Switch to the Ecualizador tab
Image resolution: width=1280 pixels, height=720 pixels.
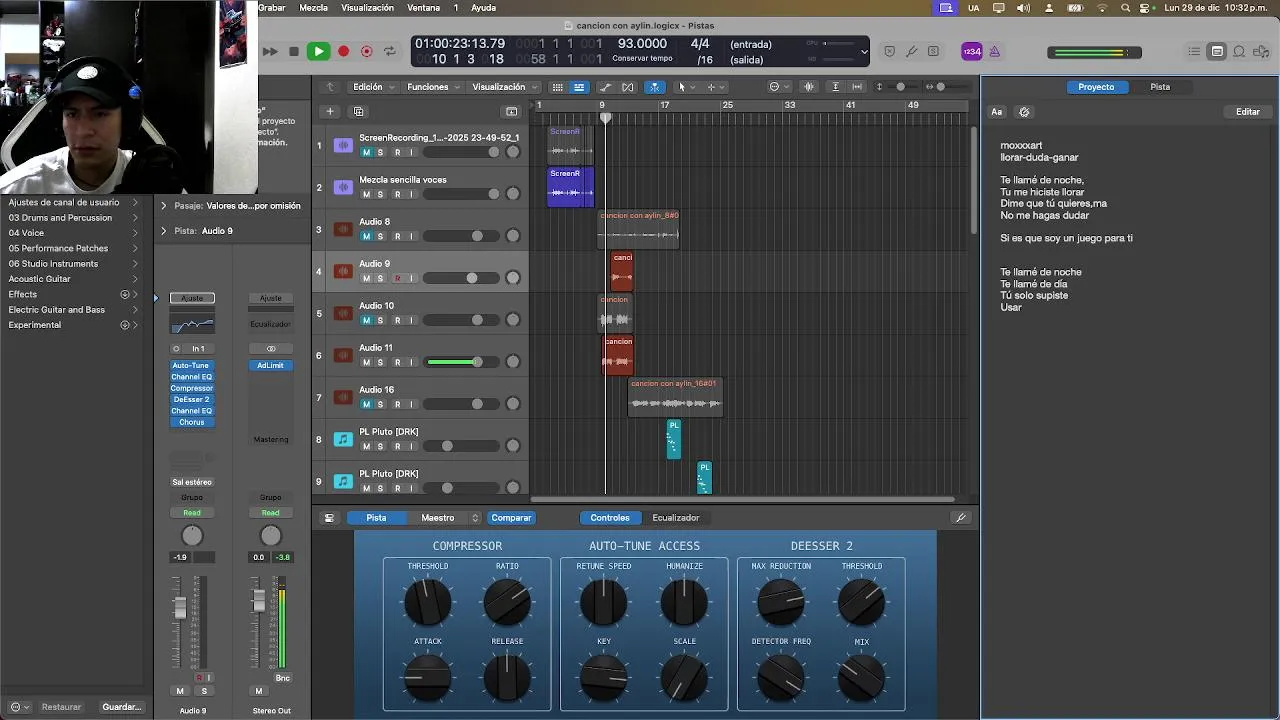click(x=675, y=518)
